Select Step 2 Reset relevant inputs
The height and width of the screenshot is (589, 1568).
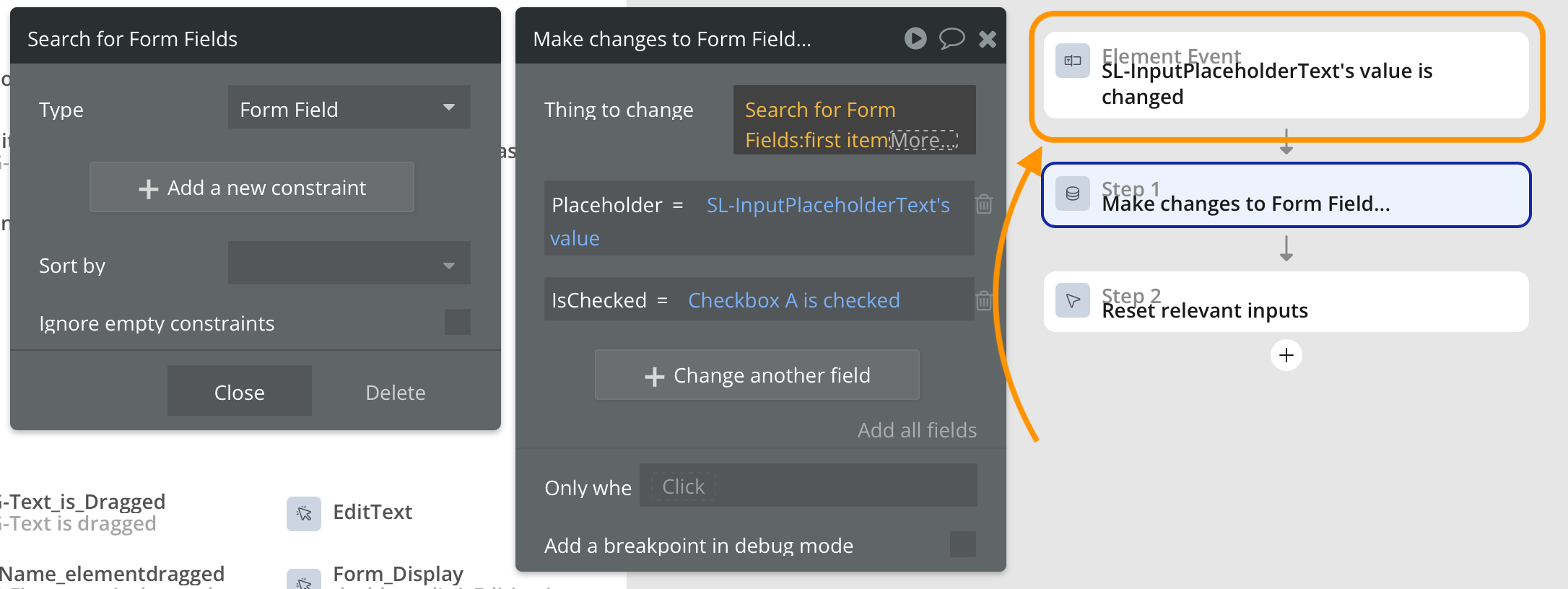pyautogui.click(x=1286, y=302)
